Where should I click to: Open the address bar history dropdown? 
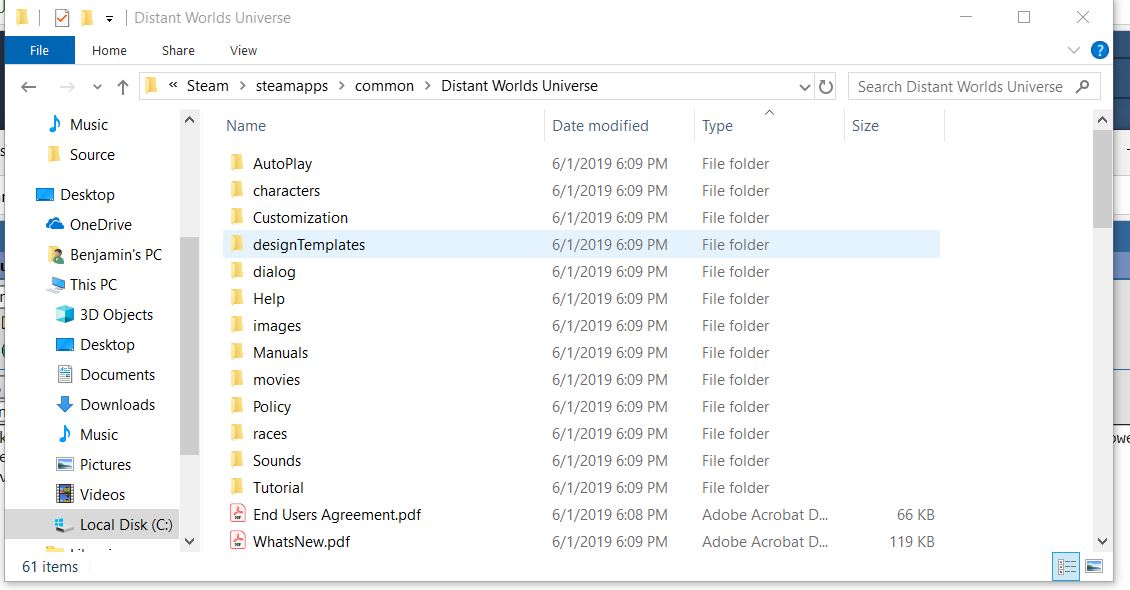point(806,87)
